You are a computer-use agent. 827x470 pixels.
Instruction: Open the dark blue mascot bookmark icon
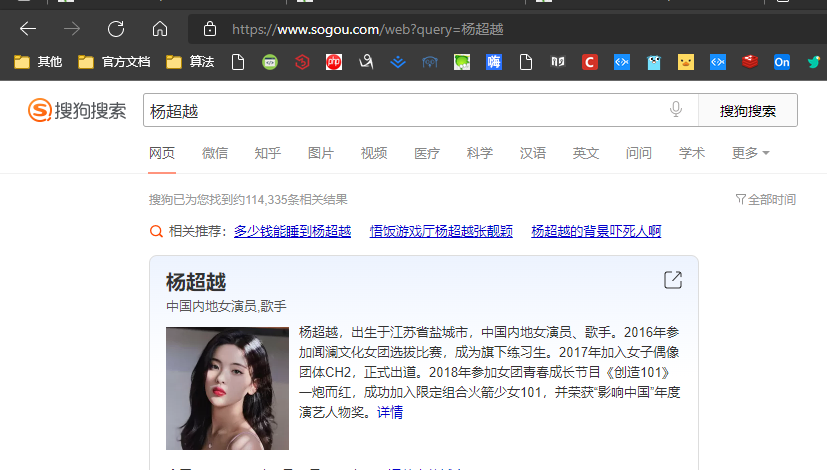click(x=430, y=62)
